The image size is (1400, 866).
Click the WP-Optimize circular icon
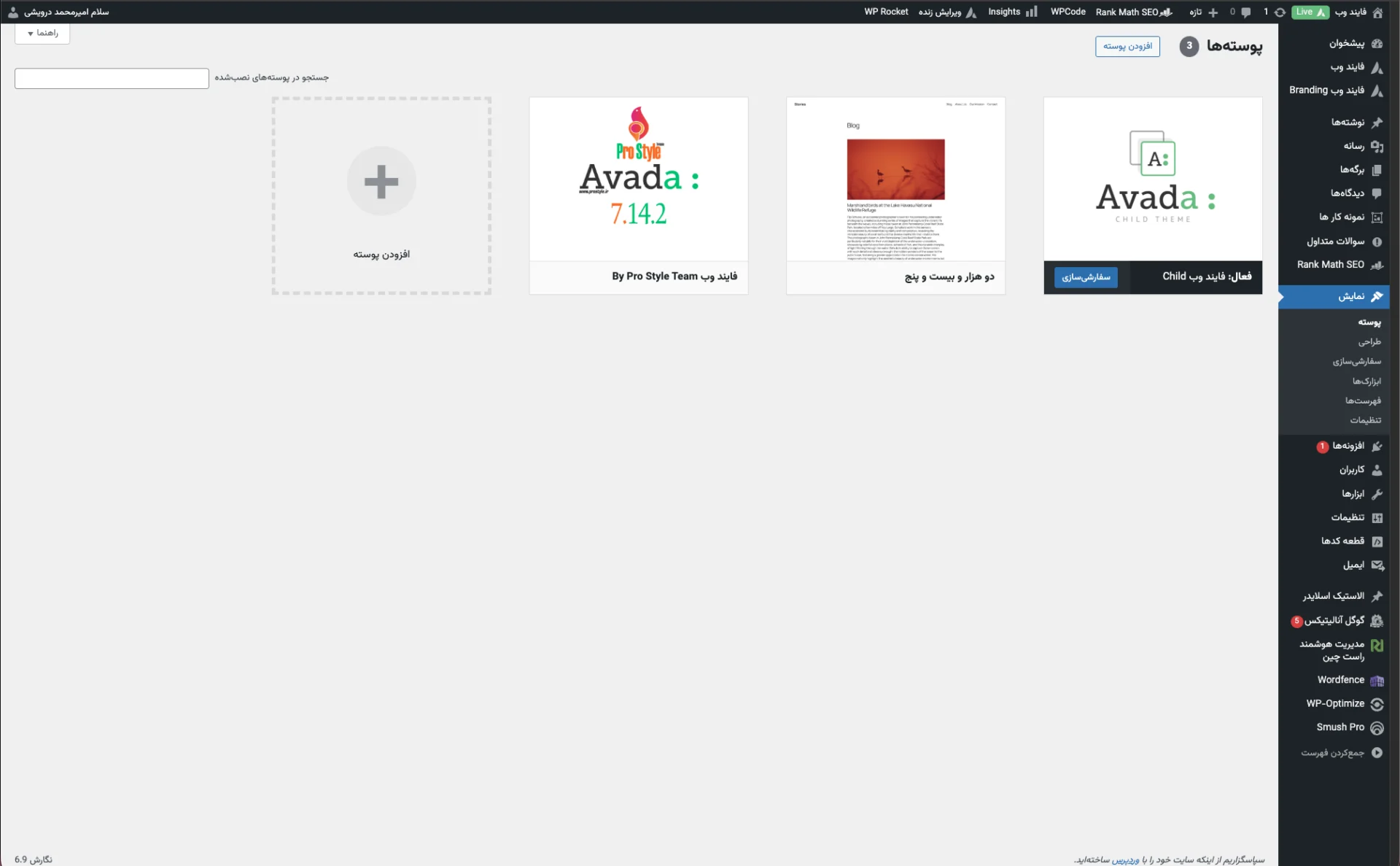(1377, 704)
